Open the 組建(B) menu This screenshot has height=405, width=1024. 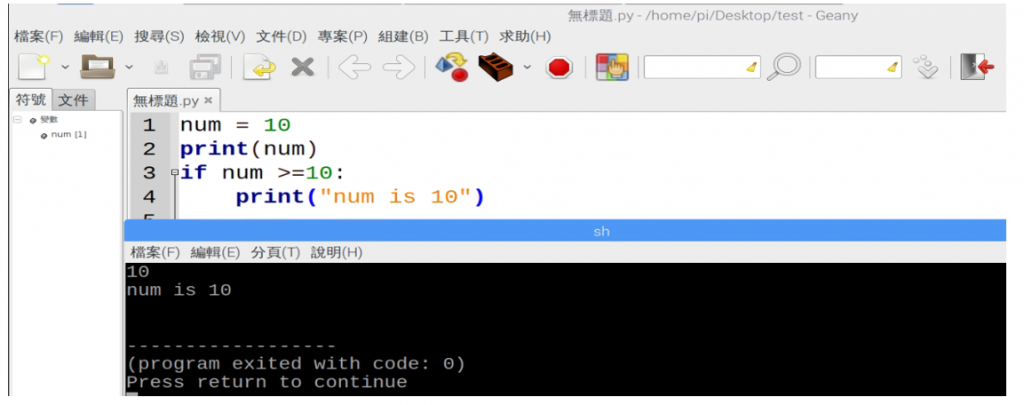coord(404,37)
